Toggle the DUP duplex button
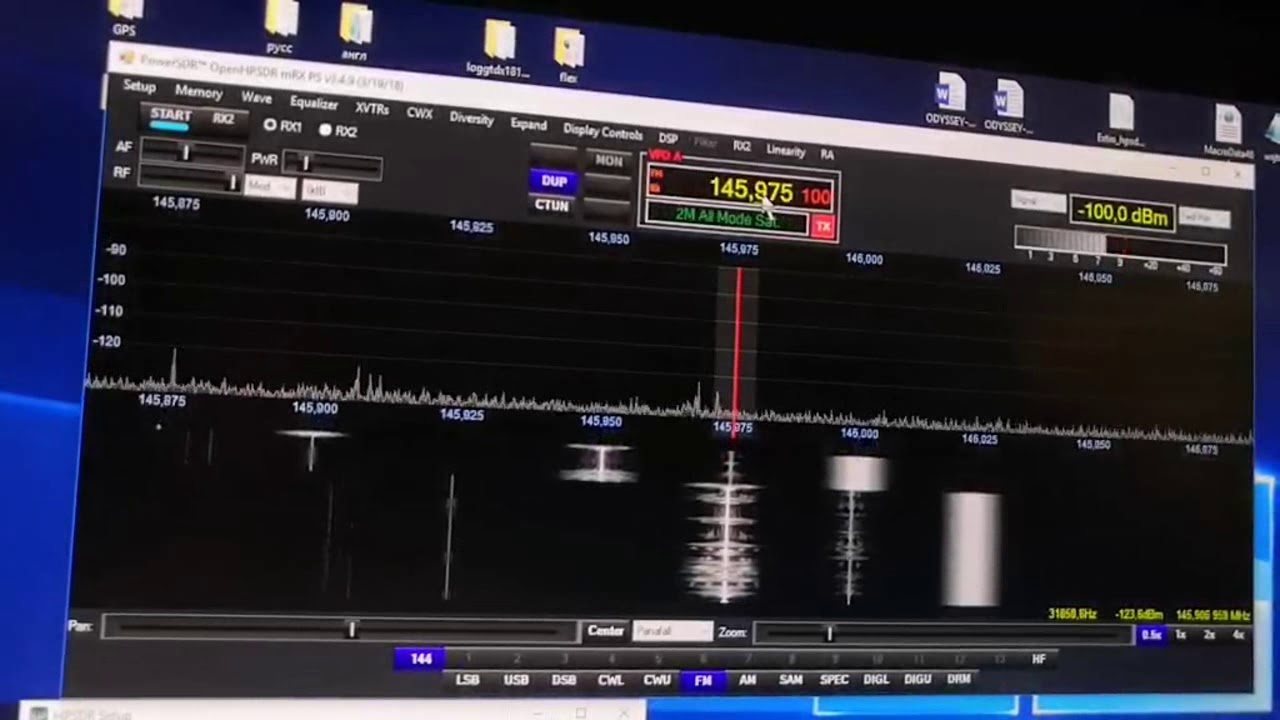The image size is (1280, 720). tap(553, 181)
